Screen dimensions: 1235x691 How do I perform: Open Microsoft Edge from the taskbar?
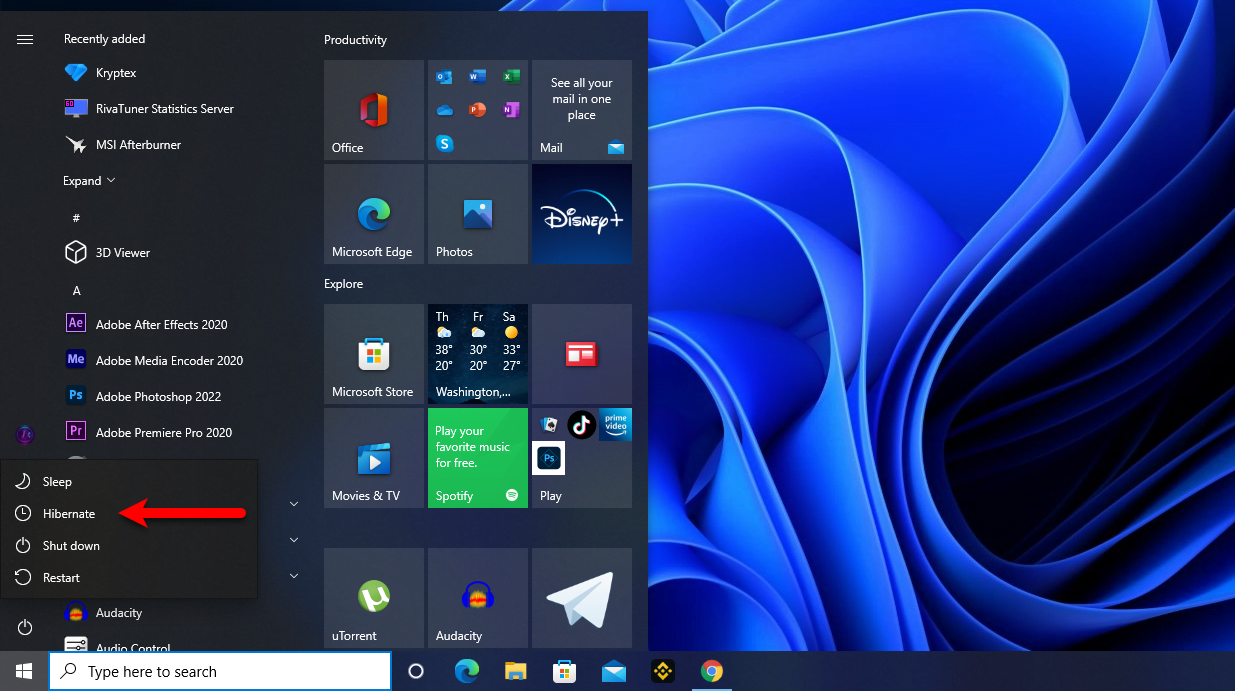(466, 672)
